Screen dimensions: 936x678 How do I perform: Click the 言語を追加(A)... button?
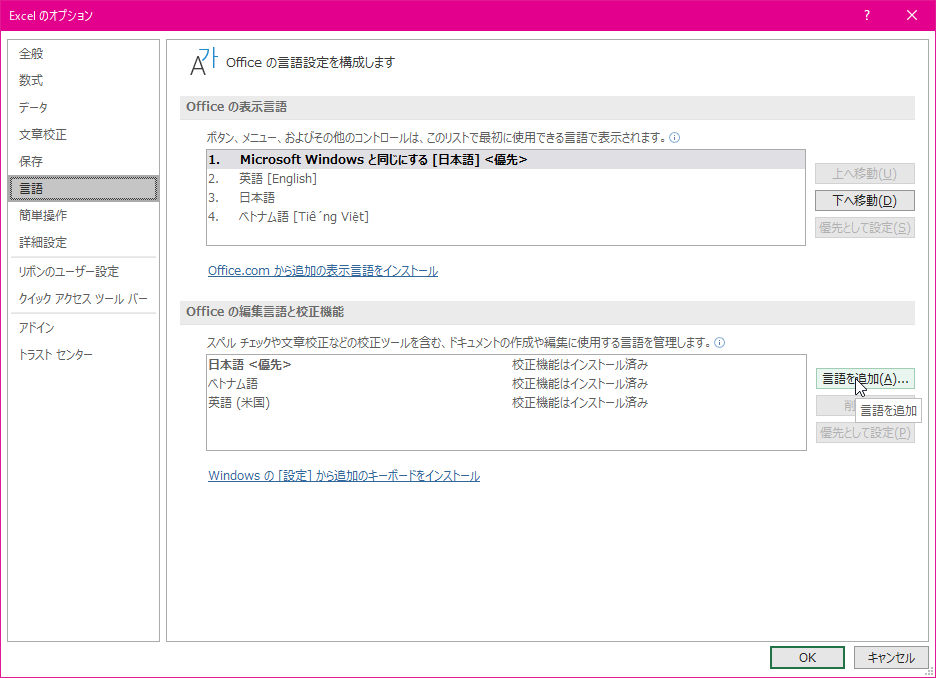click(x=865, y=379)
